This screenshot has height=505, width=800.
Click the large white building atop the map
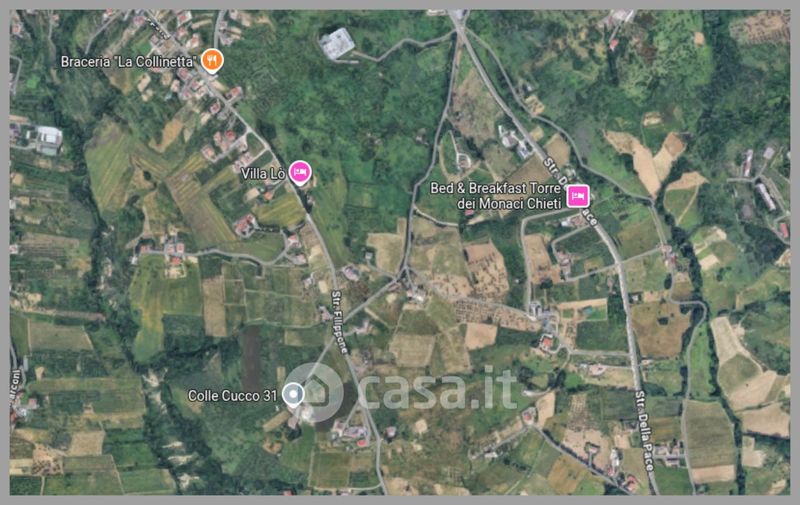(337, 44)
